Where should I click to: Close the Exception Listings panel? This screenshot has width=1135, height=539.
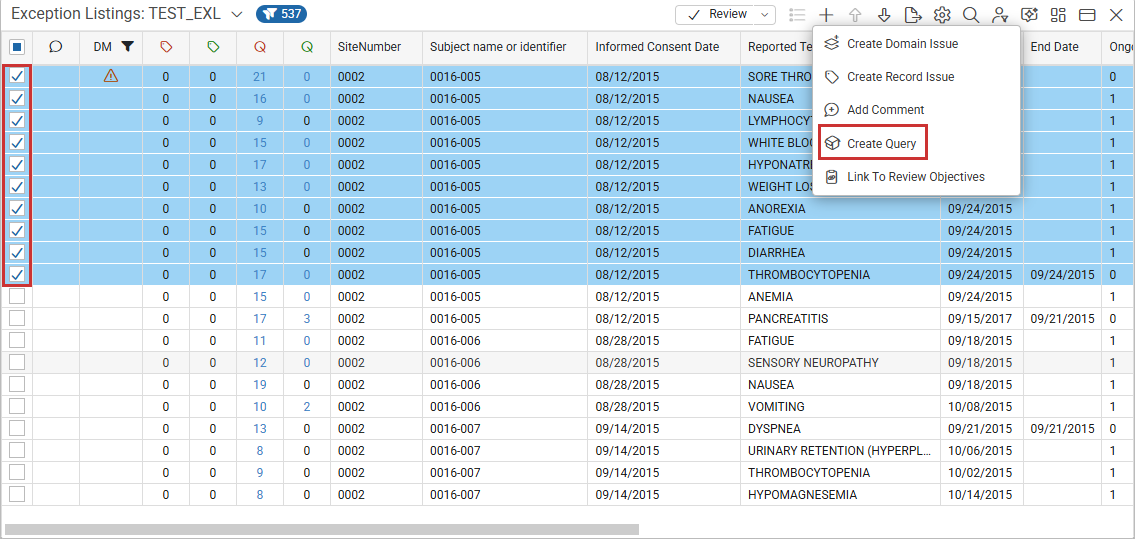(1115, 14)
